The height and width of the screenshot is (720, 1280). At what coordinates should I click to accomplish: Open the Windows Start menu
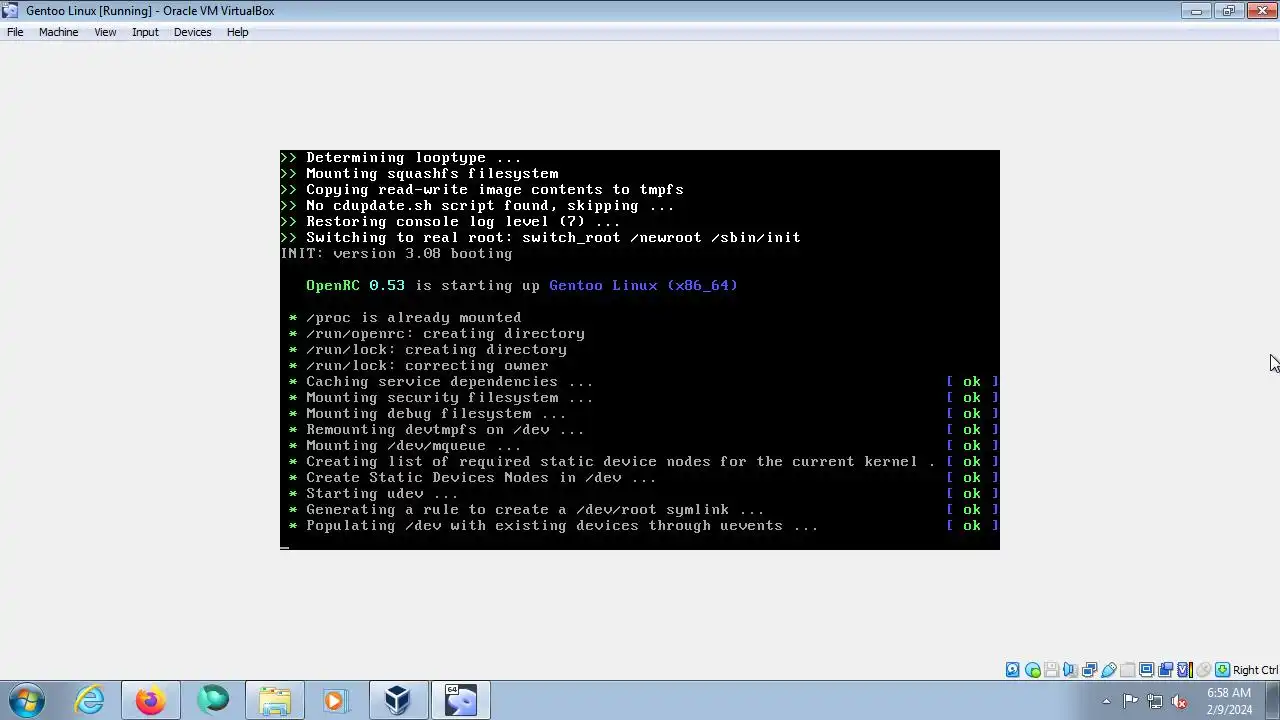click(x=27, y=700)
